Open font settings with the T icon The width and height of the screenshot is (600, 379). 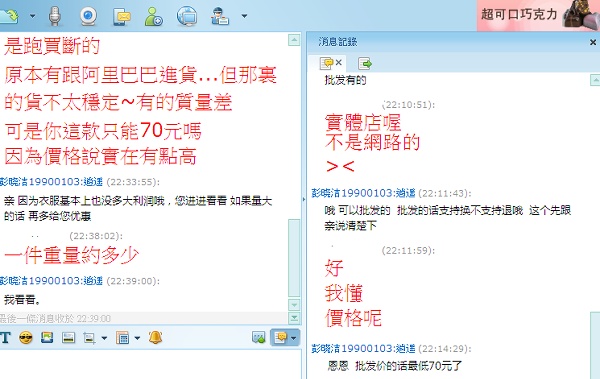click(5, 338)
